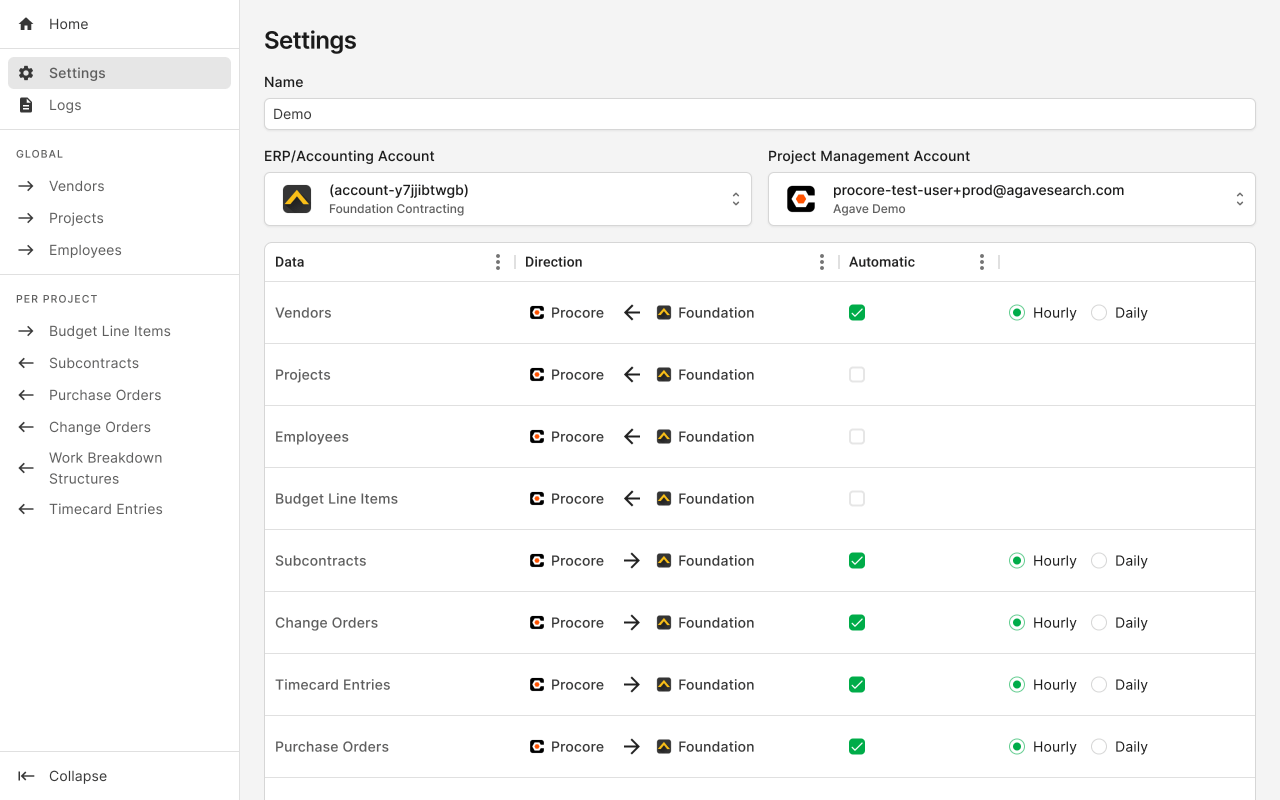Screen dimensions: 1280x800
Task: Click the left arrow icon beside Timecard Entries sidebar
Action: (x=26, y=509)
